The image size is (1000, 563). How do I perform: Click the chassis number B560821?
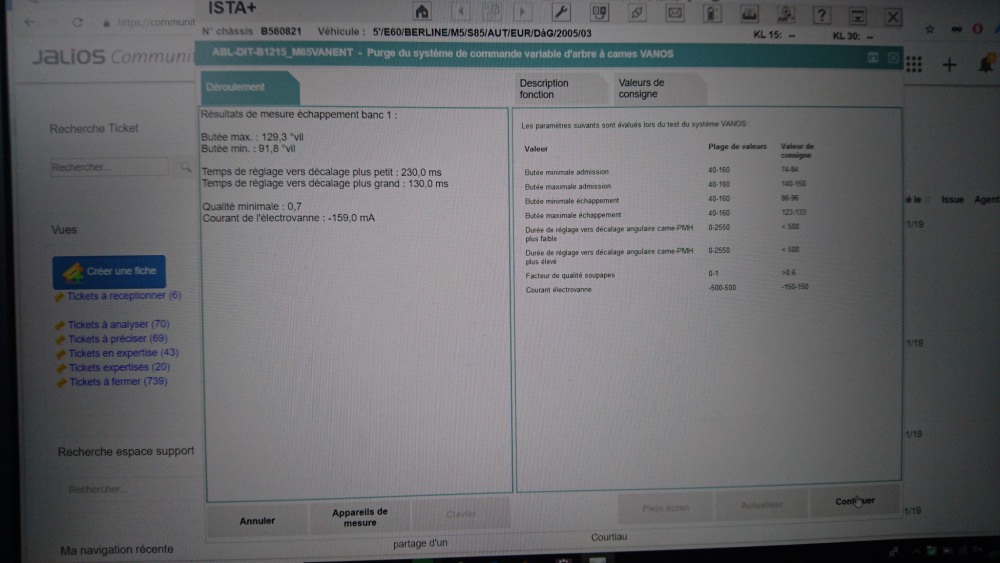pos(281,31)
